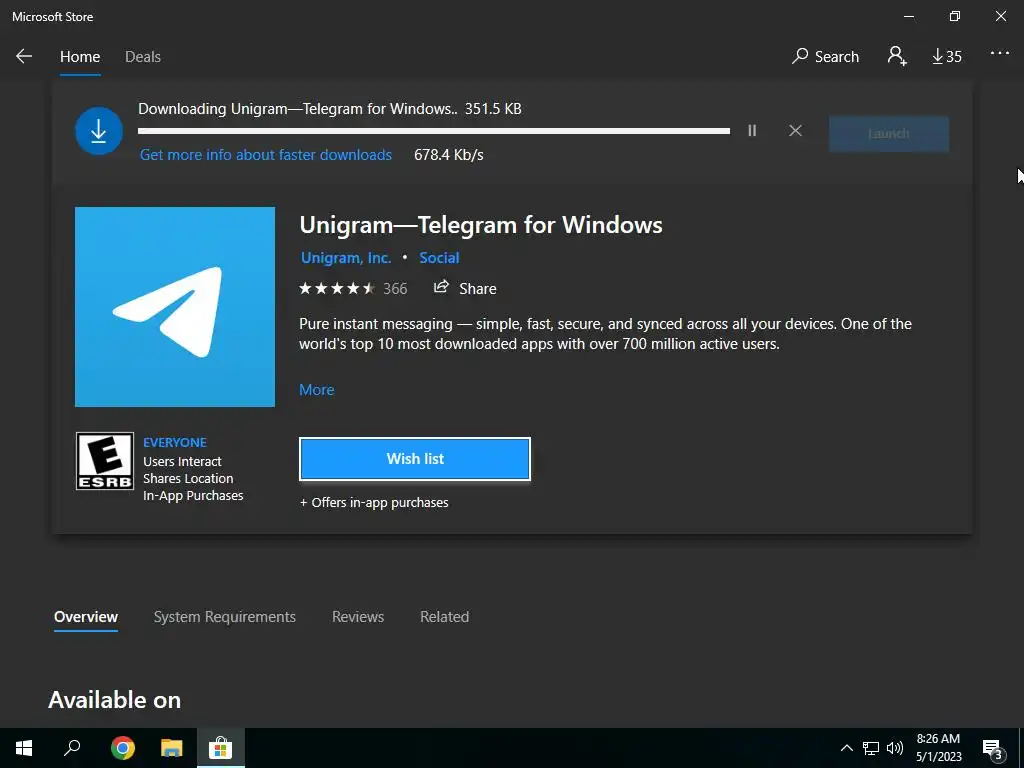The height and width of the screenshot is (768, 1024).
Task: Go back with the back arrow
Action: (x=24, y=56)
